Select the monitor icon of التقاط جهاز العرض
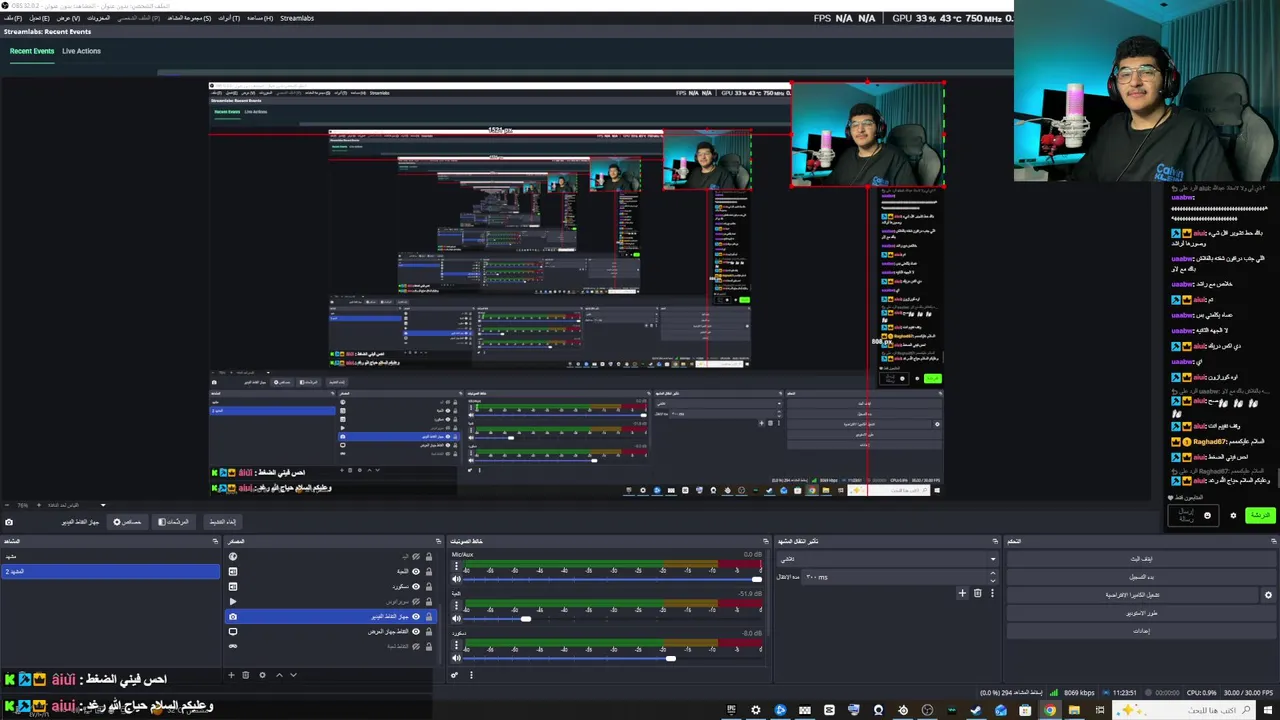This screenshot has width=1280, height=720. (x=233, y=632)
